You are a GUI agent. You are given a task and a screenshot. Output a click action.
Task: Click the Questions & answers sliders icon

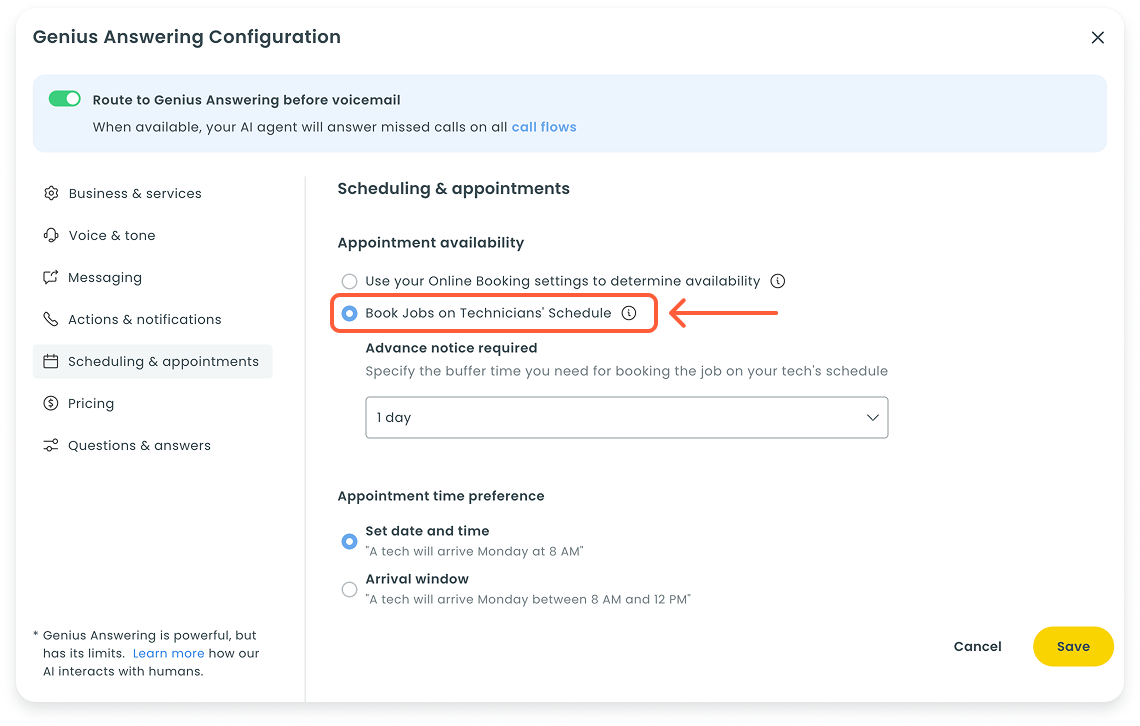pyautogui.click(x=51, y=445)
